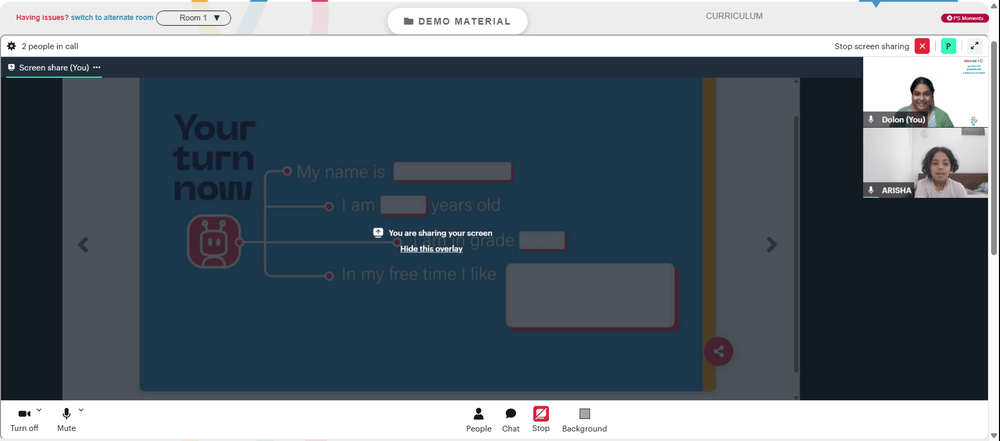Click ARISHA's microphone status icon
1000x441 pixels.
pos(871,190)
